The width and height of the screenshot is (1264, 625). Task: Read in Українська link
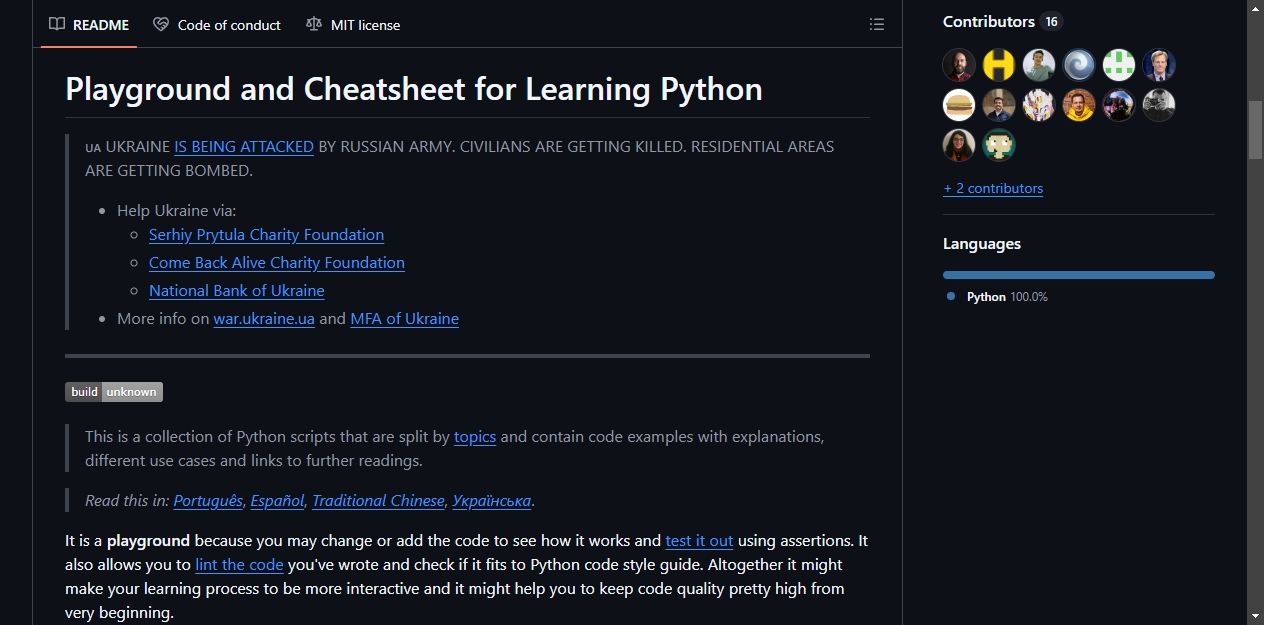(491, 500)
